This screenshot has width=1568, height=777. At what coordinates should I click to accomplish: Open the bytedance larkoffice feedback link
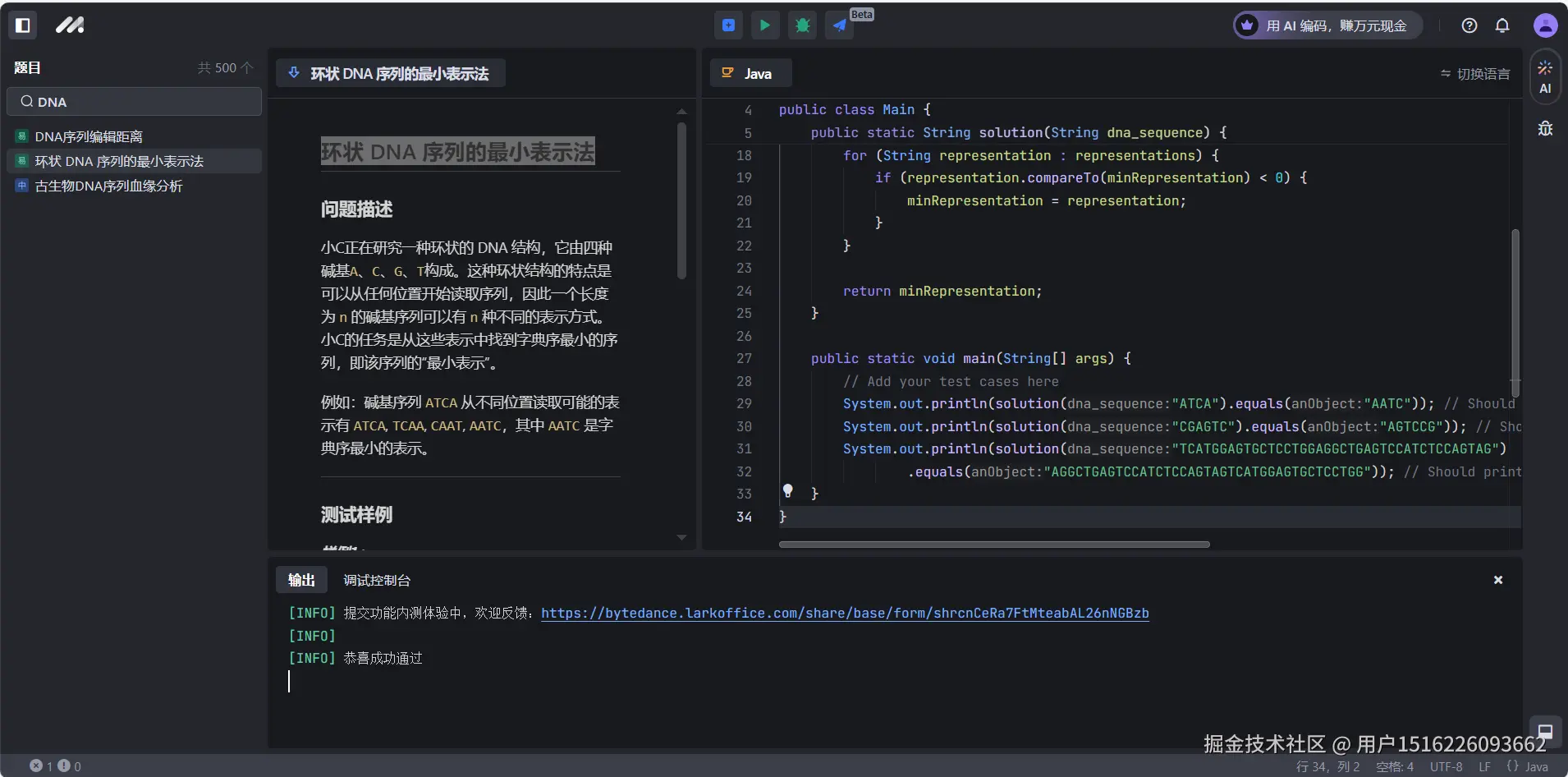pos(845,614)
